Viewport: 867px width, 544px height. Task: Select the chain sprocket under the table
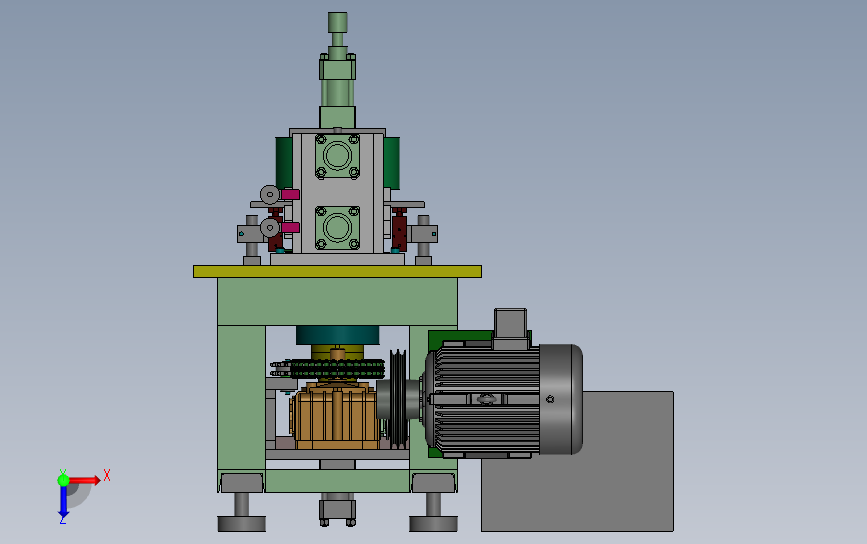coord(328,369)
